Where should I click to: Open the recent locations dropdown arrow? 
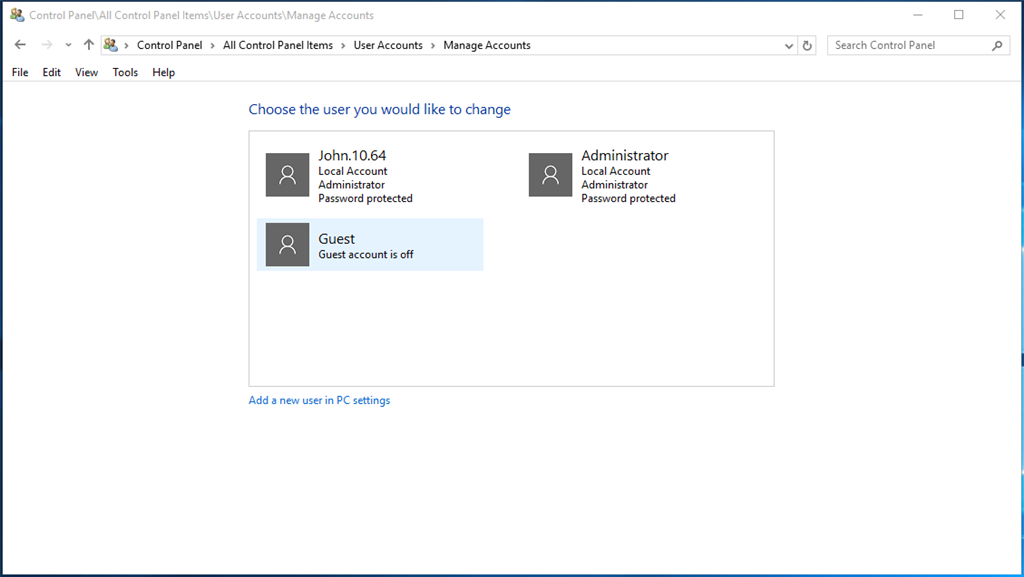[x=68, y=45]
